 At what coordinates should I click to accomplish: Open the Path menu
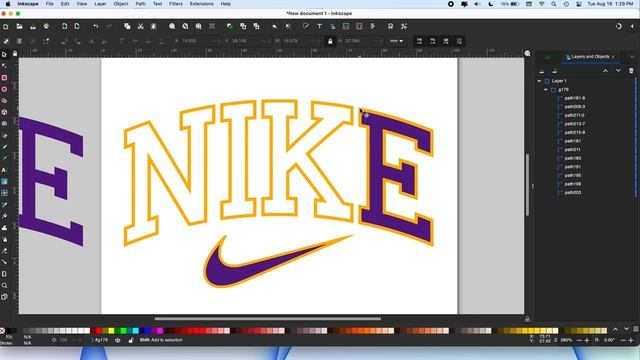click(140, 4)
